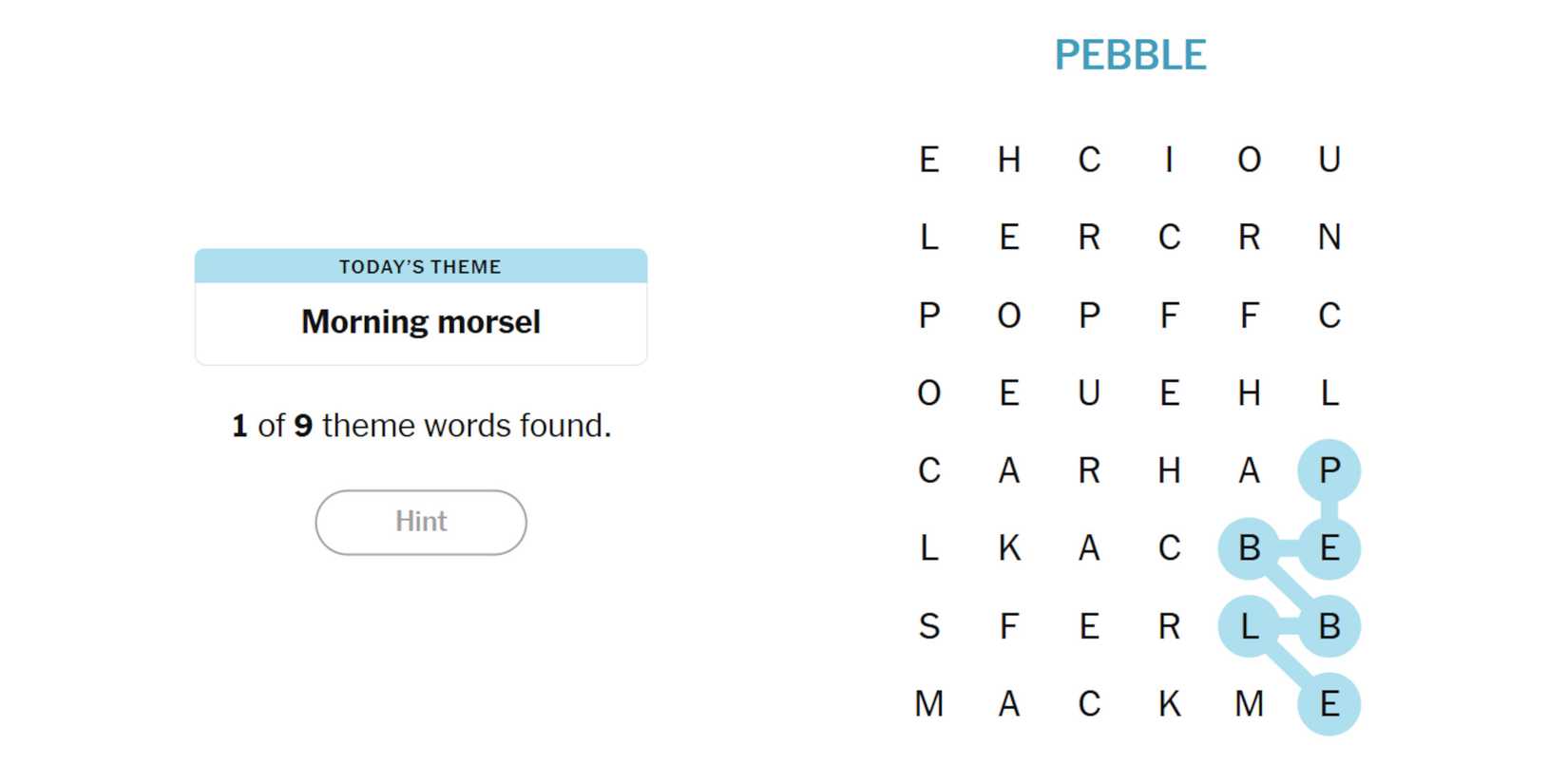
Task: Click the highlighted E in the bottom-right corner
Action: pos(1329,703)
